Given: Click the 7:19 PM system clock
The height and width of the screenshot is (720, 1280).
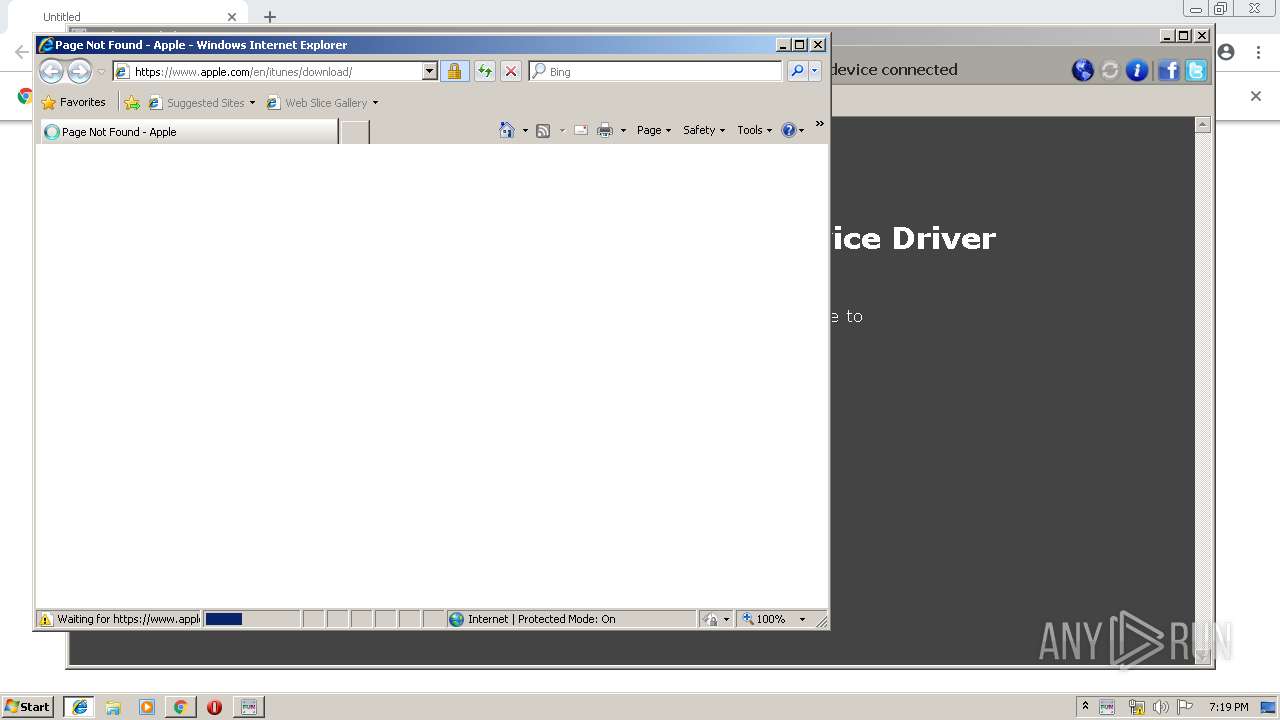Looking at the screenshot, I should coord(1228,707).
